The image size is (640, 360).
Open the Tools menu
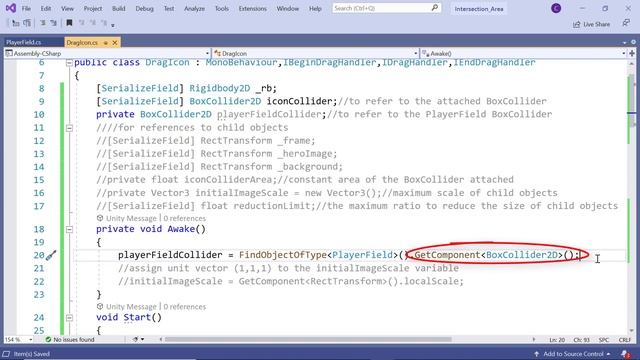point(222,9)
